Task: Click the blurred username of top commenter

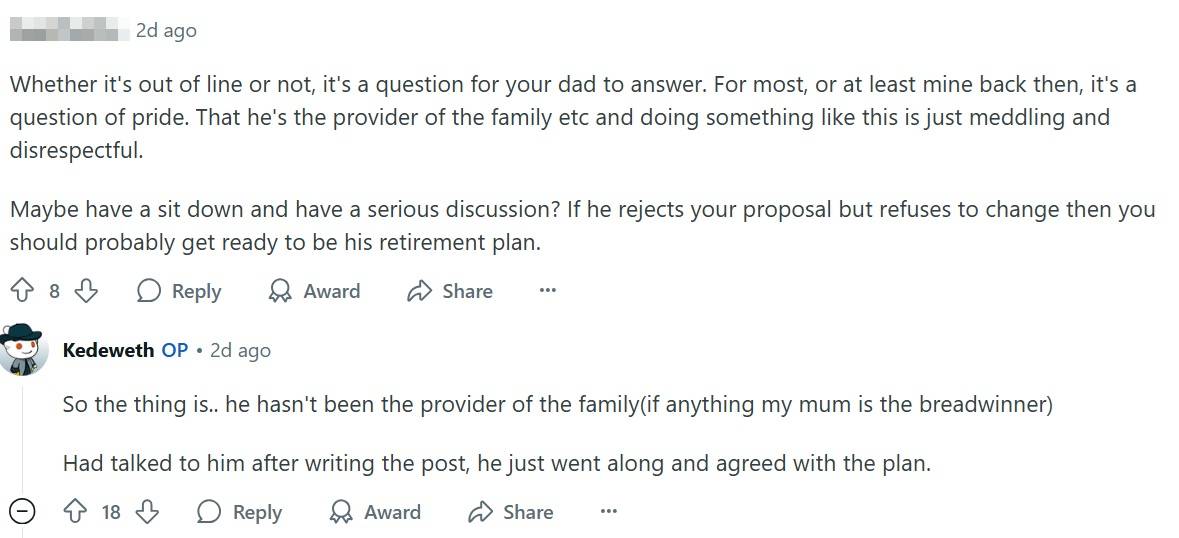Action: coord(68,30)
